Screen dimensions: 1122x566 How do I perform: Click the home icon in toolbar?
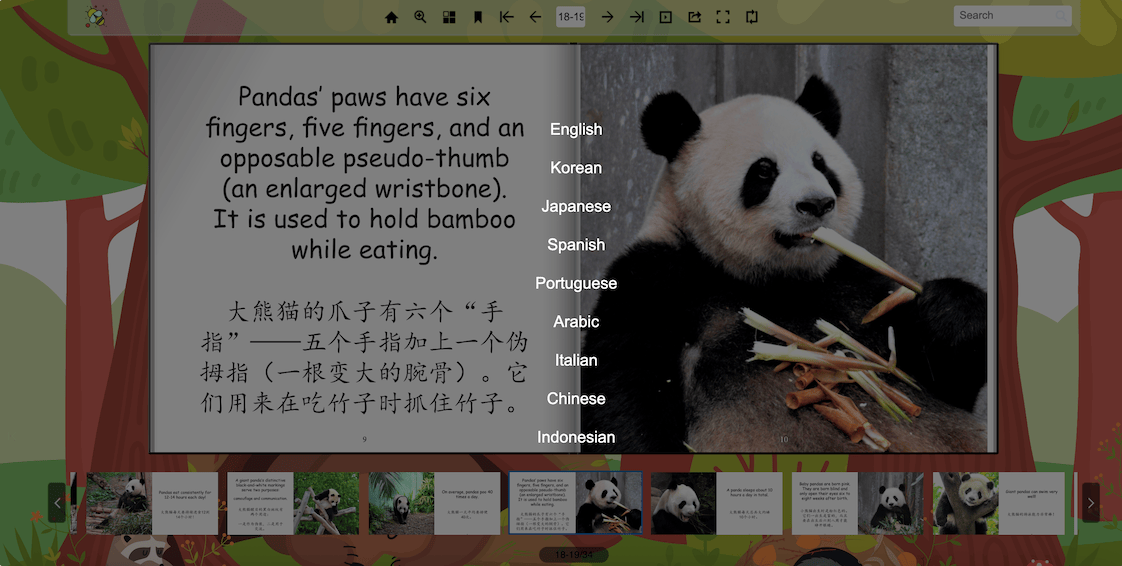pos(391,17)
